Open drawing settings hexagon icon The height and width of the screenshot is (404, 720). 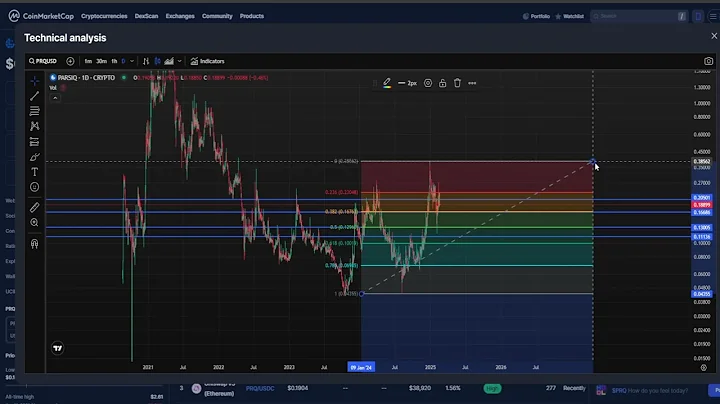click(428, 83)
